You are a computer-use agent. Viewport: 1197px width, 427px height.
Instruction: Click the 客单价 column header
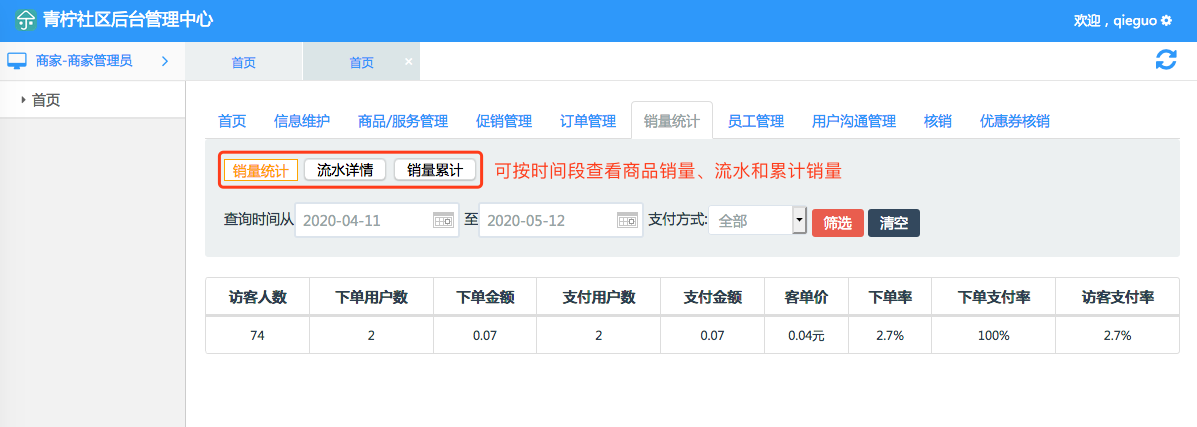click(x=806, y=297)
